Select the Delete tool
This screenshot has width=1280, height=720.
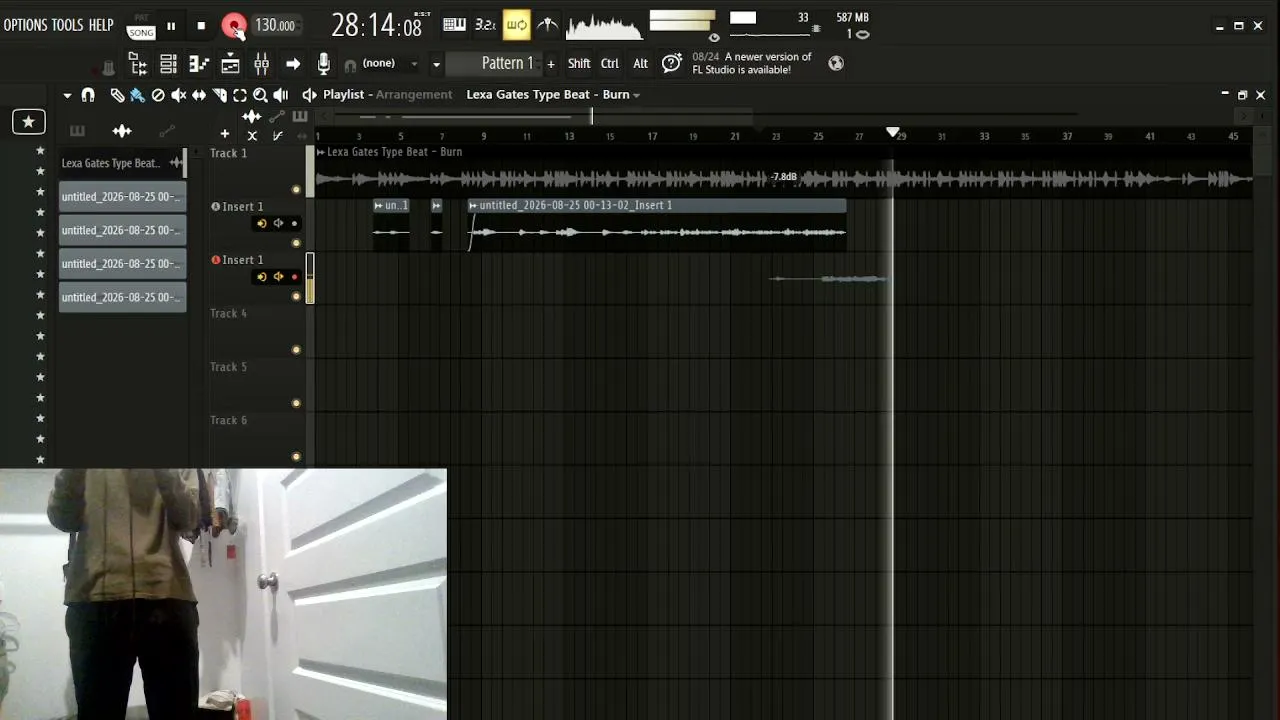click(x=158, y=95)
